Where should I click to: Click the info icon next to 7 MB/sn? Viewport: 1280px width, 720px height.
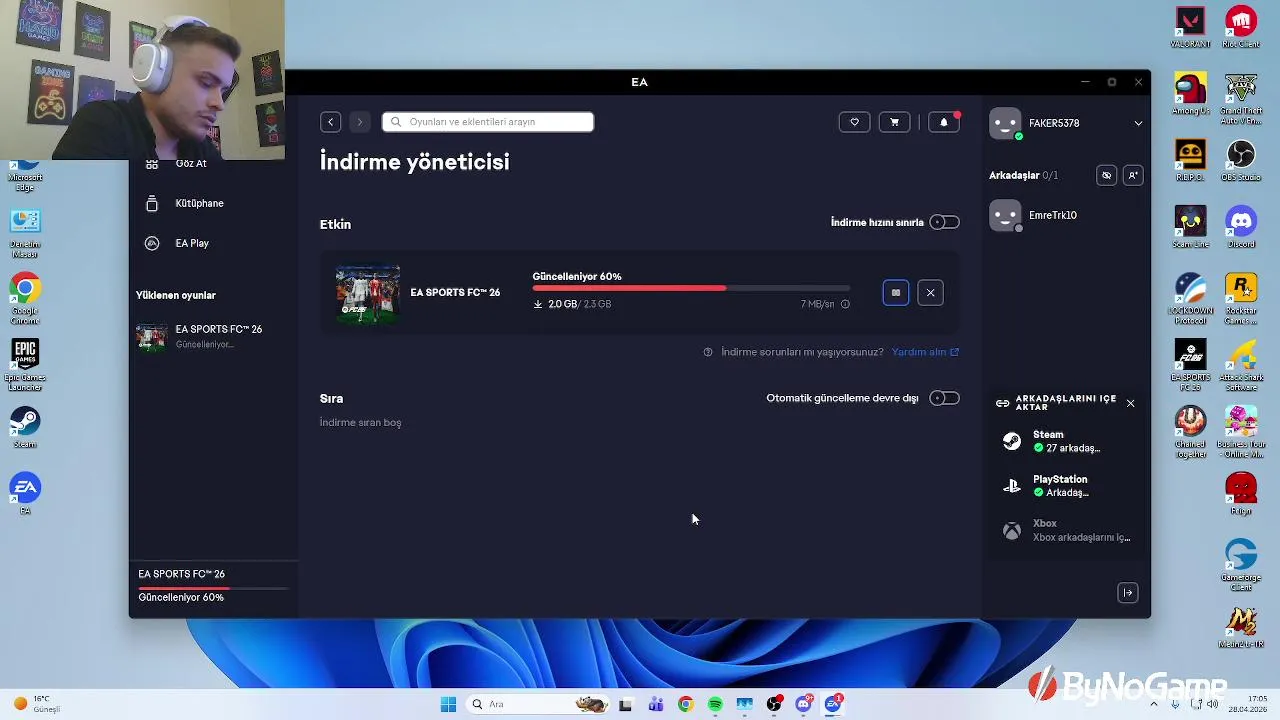pos(845,304)
